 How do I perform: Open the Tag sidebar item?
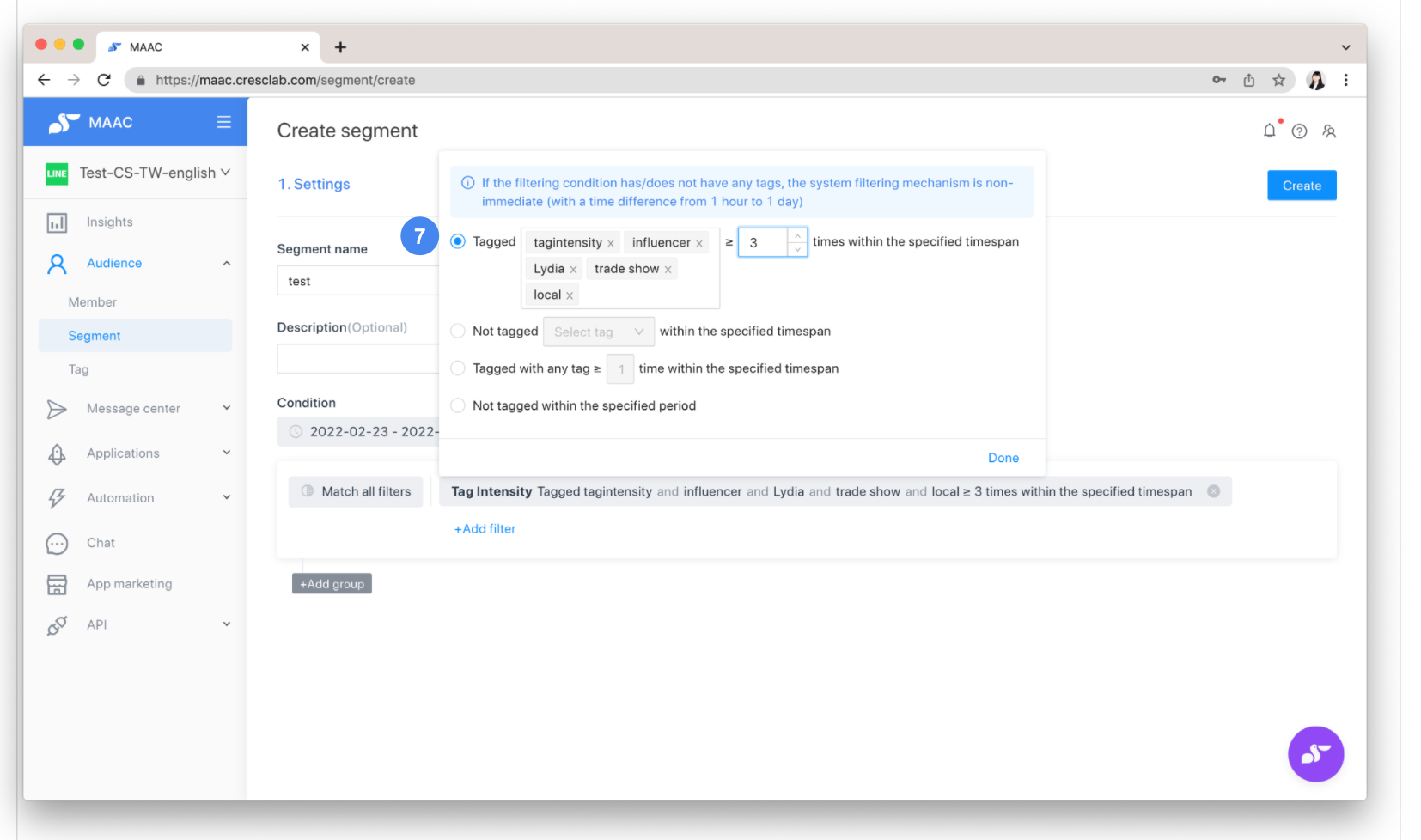(78, 369)
